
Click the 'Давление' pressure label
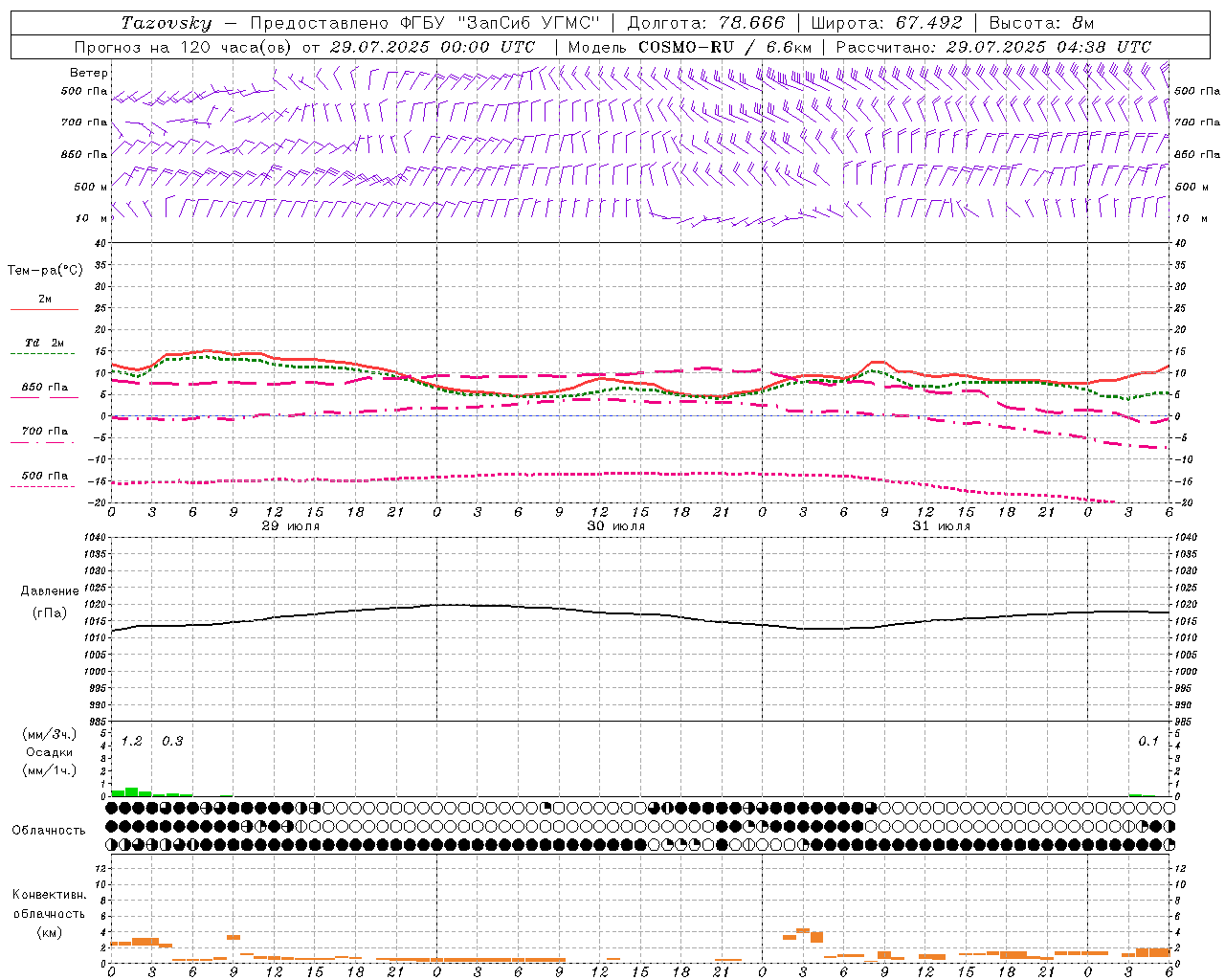50,591
